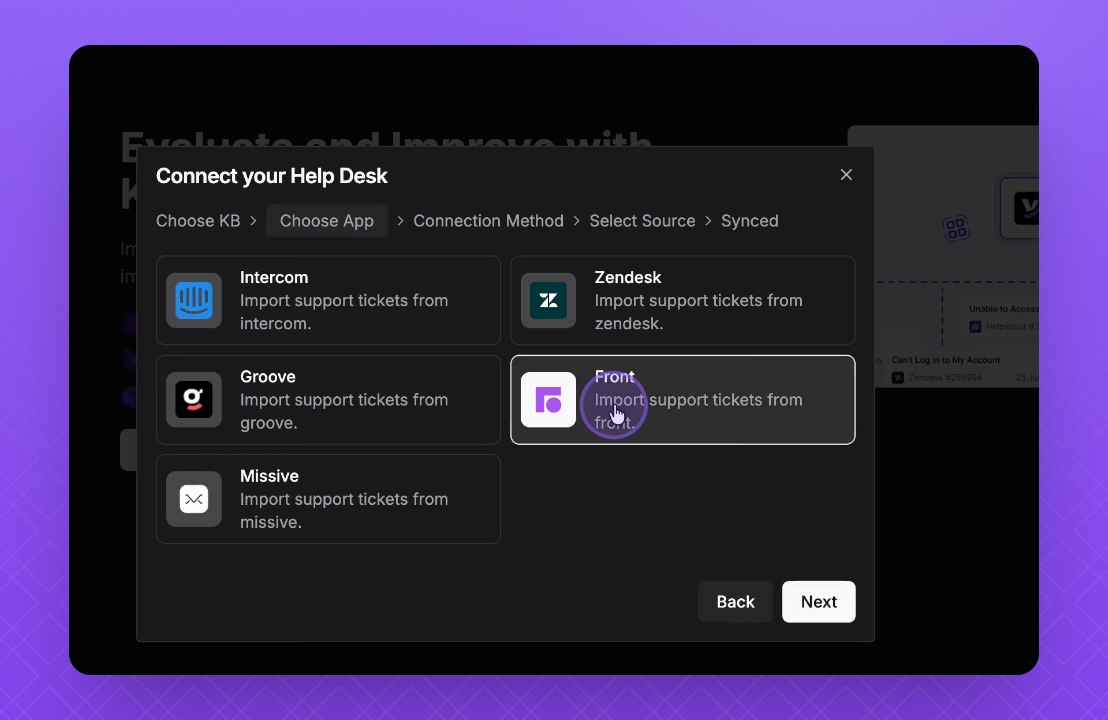The height and width of the screenshot is (720, 1108).
Task: Click the chevron after Choose KB
Action: click(x=253, y=221)
